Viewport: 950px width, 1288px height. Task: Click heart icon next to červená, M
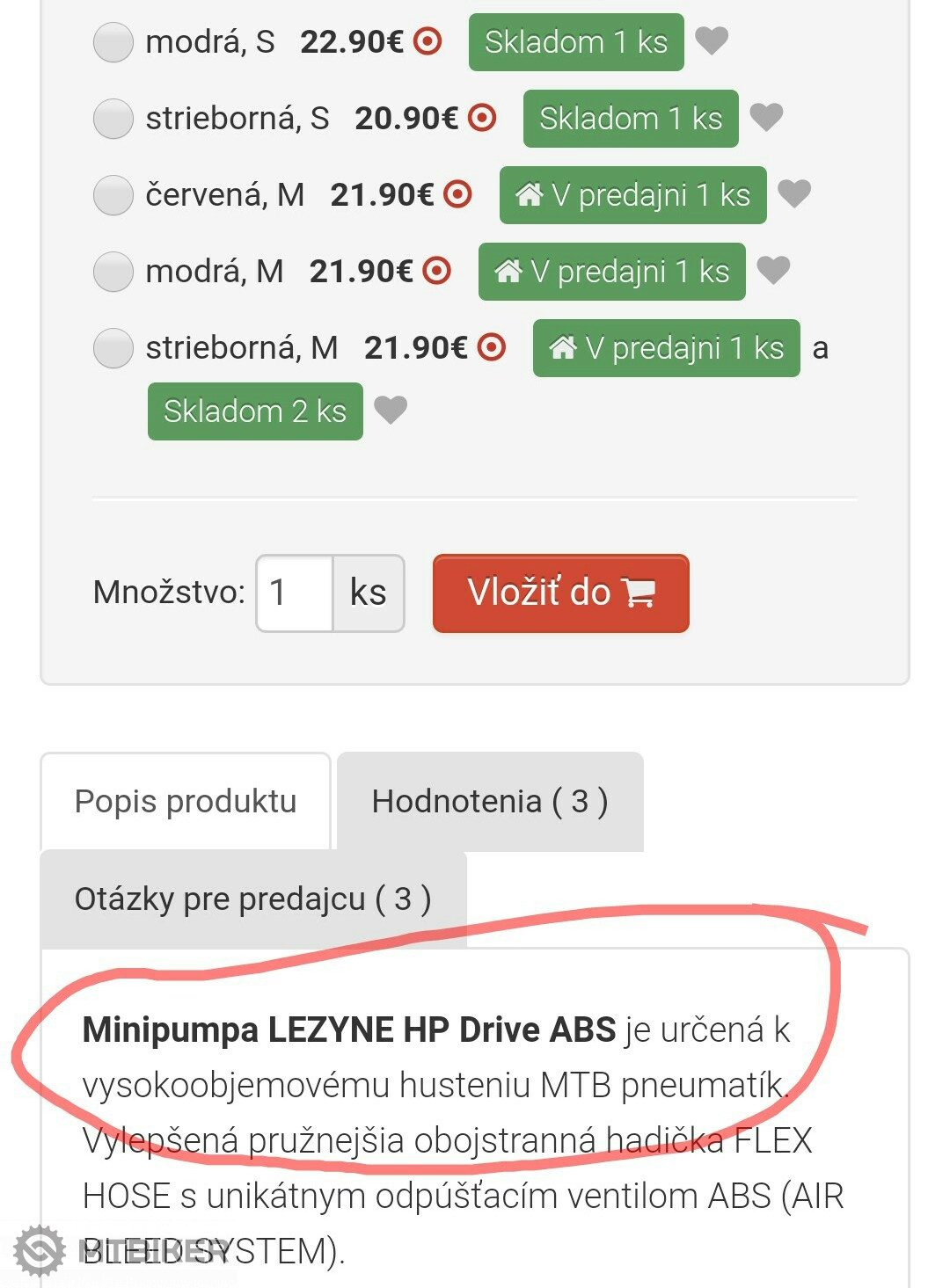(x=794, y=193)
